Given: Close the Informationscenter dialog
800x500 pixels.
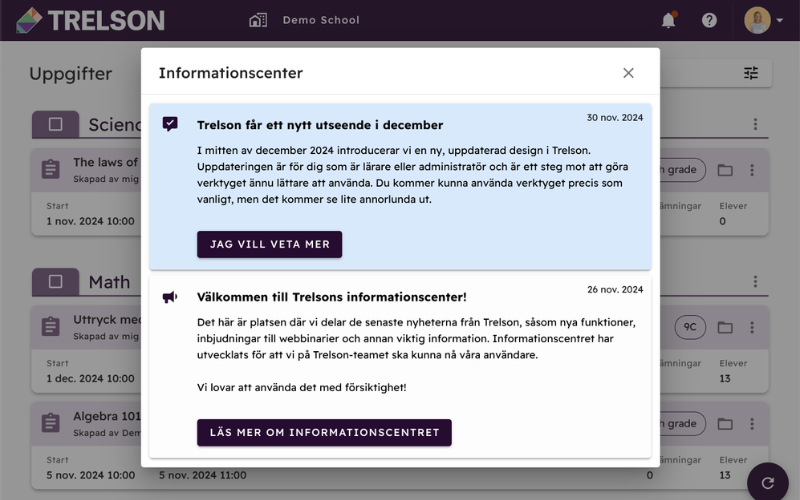Looking at the screenshot, I should tap(628, 73).
